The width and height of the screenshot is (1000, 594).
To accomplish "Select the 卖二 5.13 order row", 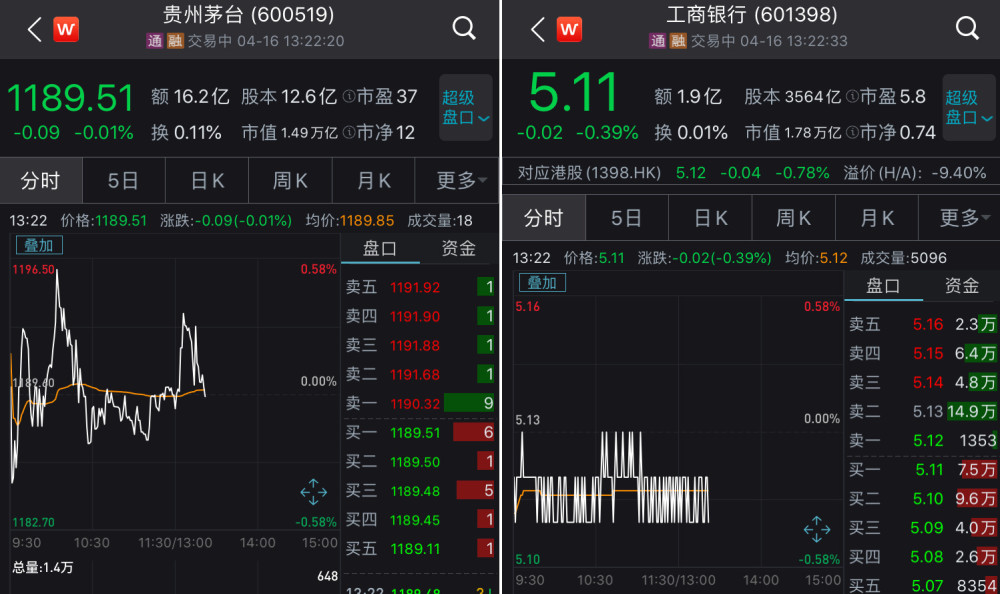I will point(922,412).
